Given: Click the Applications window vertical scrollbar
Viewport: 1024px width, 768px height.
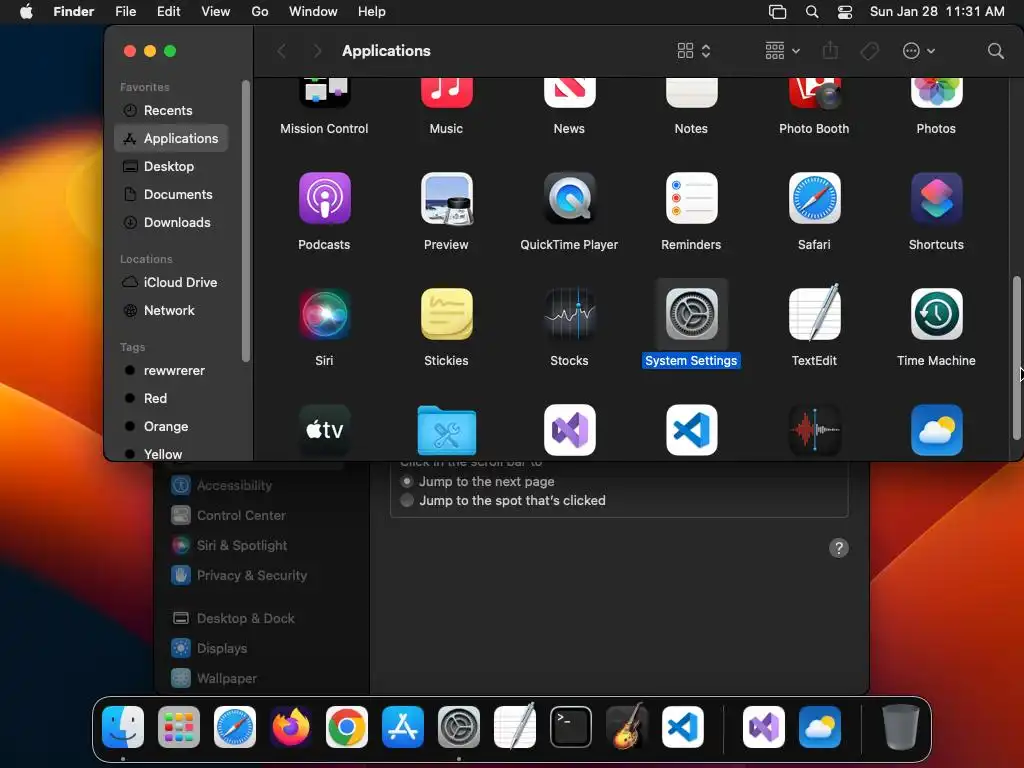Looking at the screenshot, I should [1016, 358].
